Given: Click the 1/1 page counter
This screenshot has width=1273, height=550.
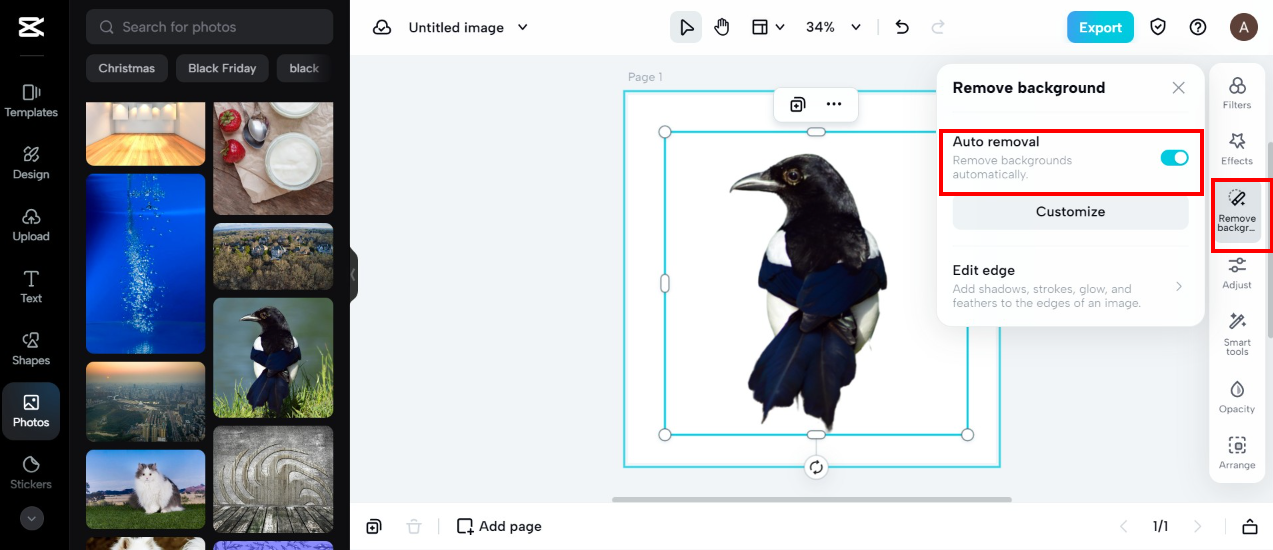Looking at the screenshot, I should (x=1161, y=526).
